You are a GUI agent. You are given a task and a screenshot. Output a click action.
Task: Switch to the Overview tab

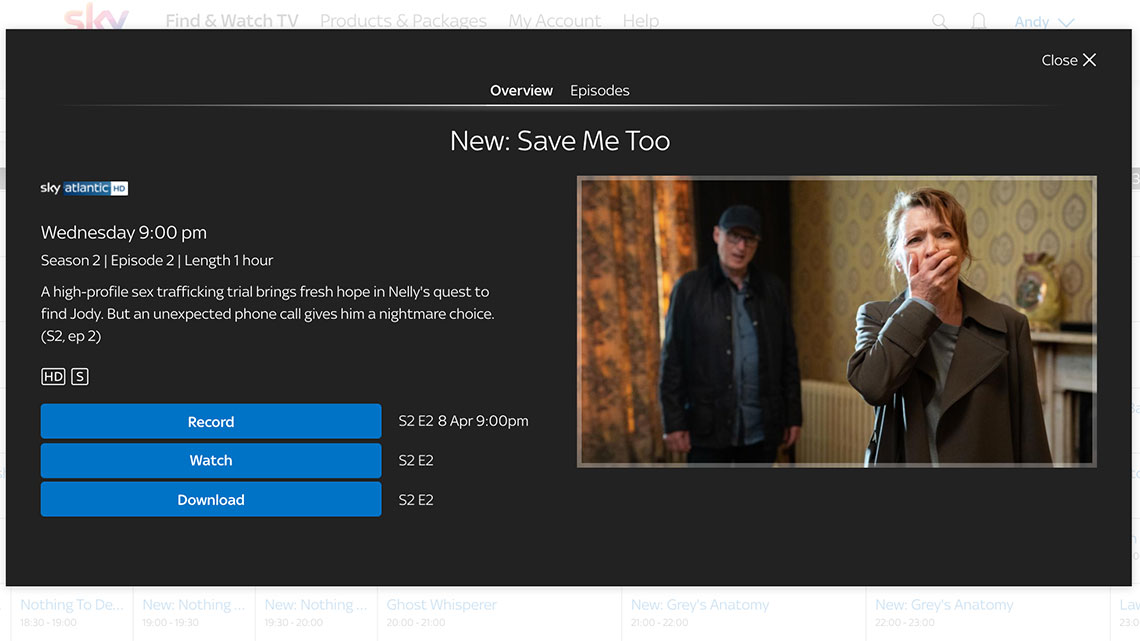[x=521, y=91]
